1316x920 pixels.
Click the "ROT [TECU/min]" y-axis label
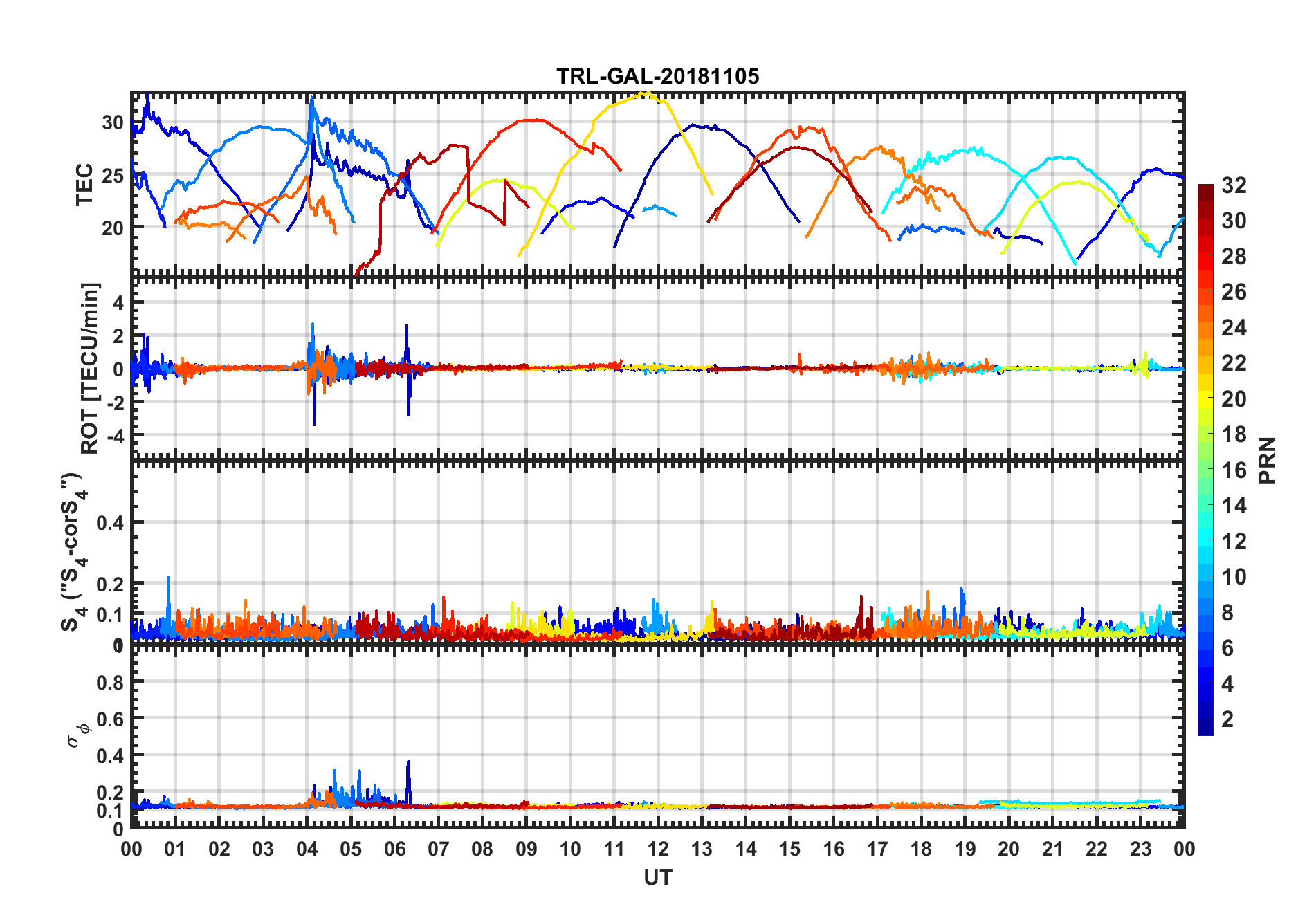[90, 368]
